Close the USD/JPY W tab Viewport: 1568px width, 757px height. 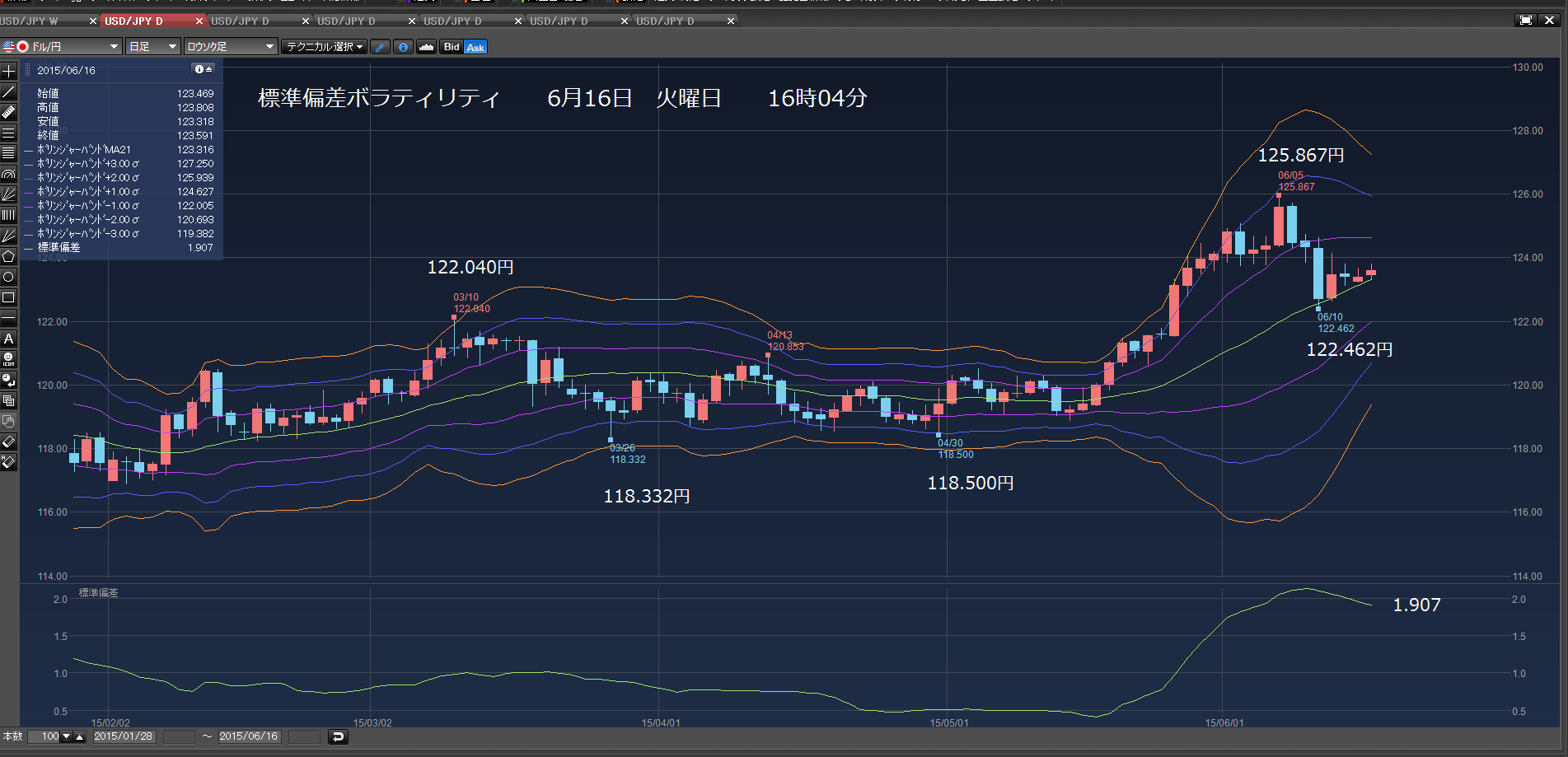tap(92, 21)
